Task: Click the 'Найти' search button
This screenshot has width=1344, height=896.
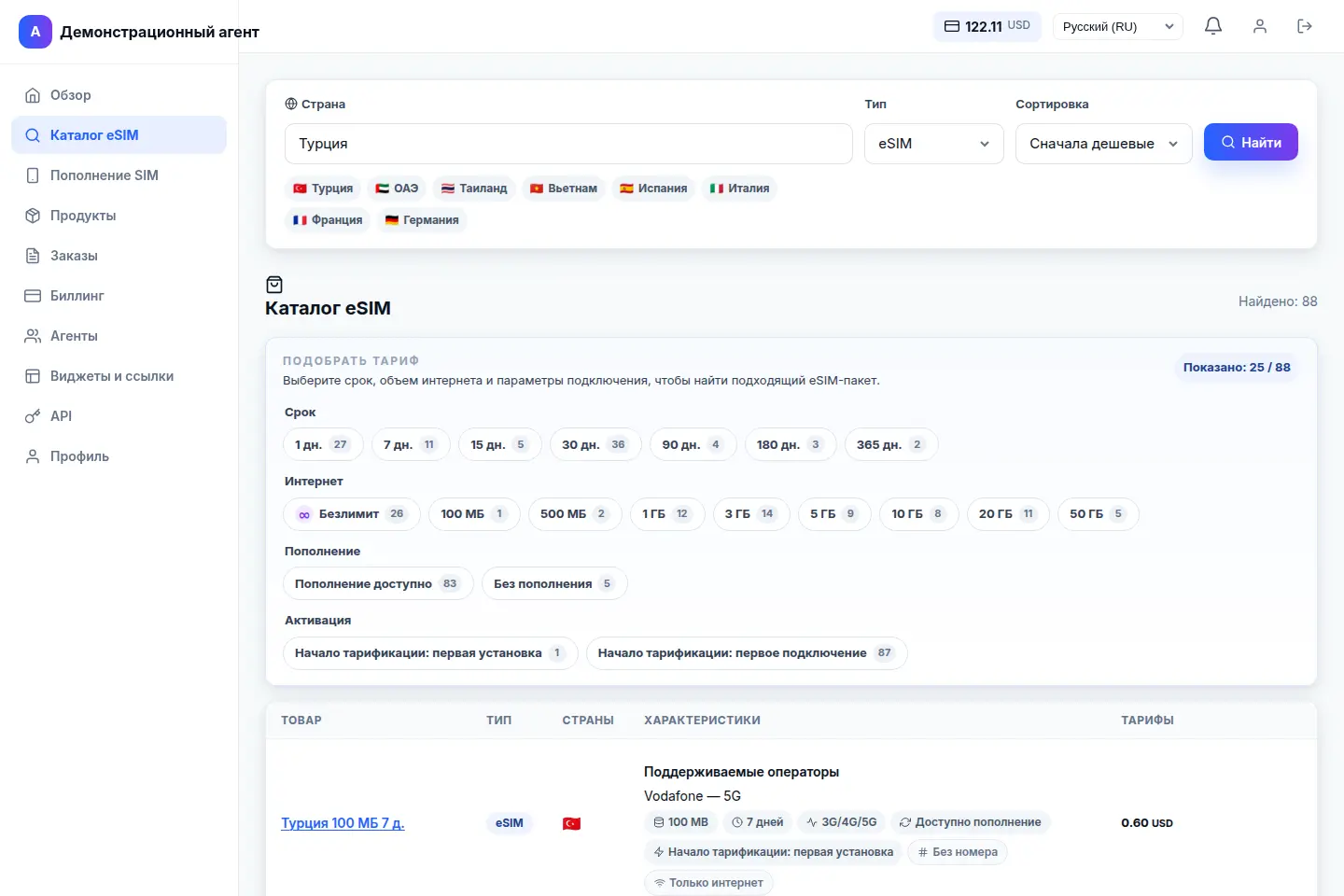Action: click(1251, 143)
